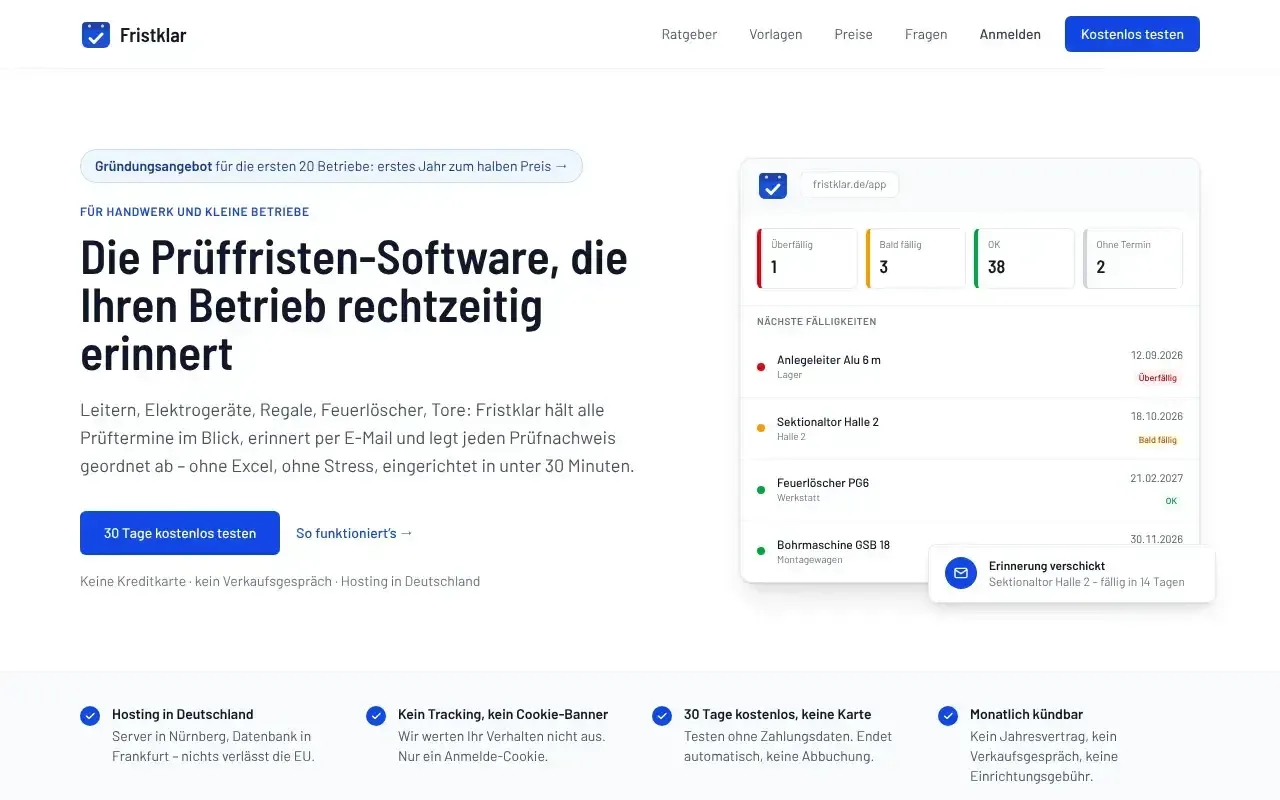Select the OK stat card showing 38

point(1025,259)
